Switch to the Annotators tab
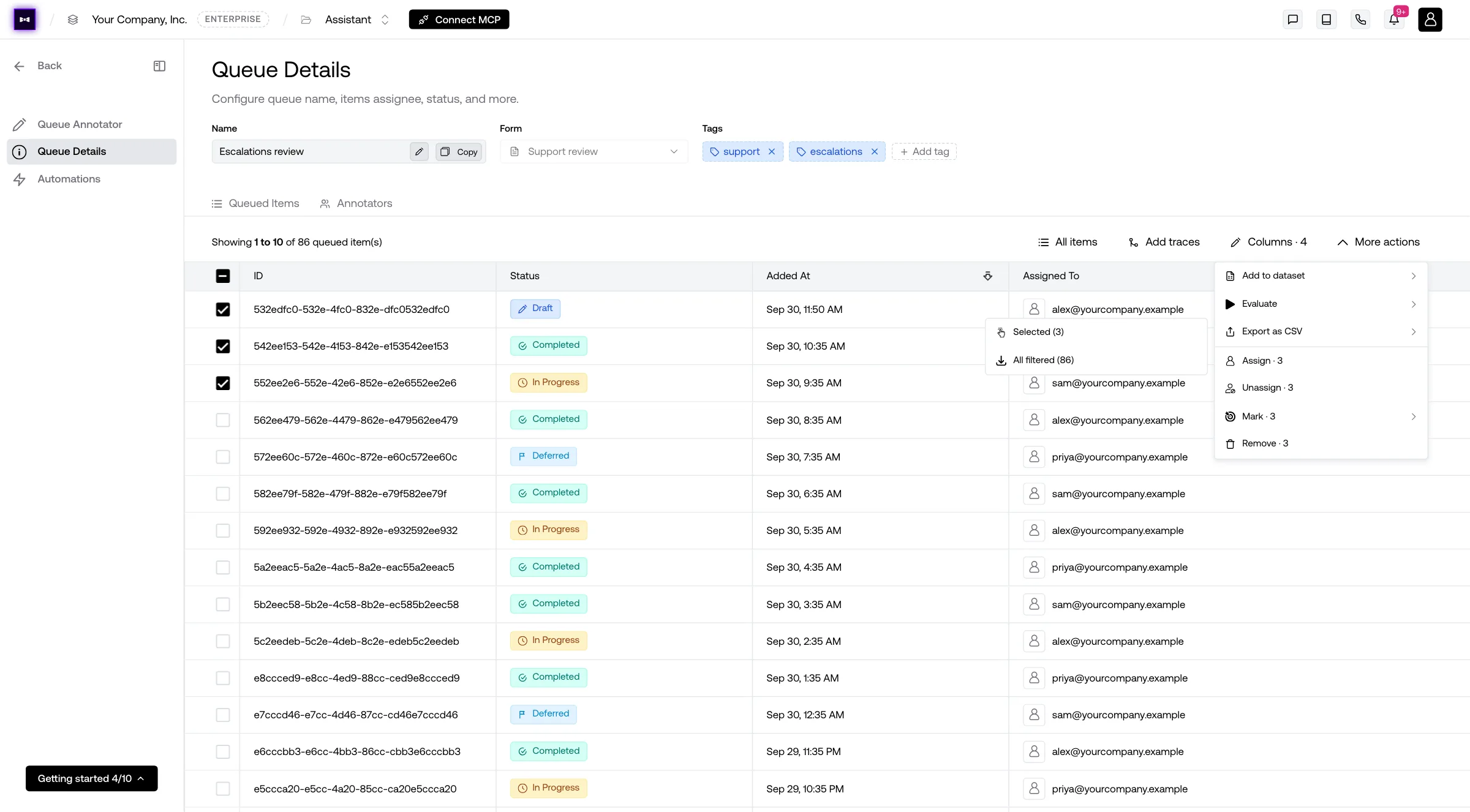The height and width of the screenshot is (812, 1470). 356,203
